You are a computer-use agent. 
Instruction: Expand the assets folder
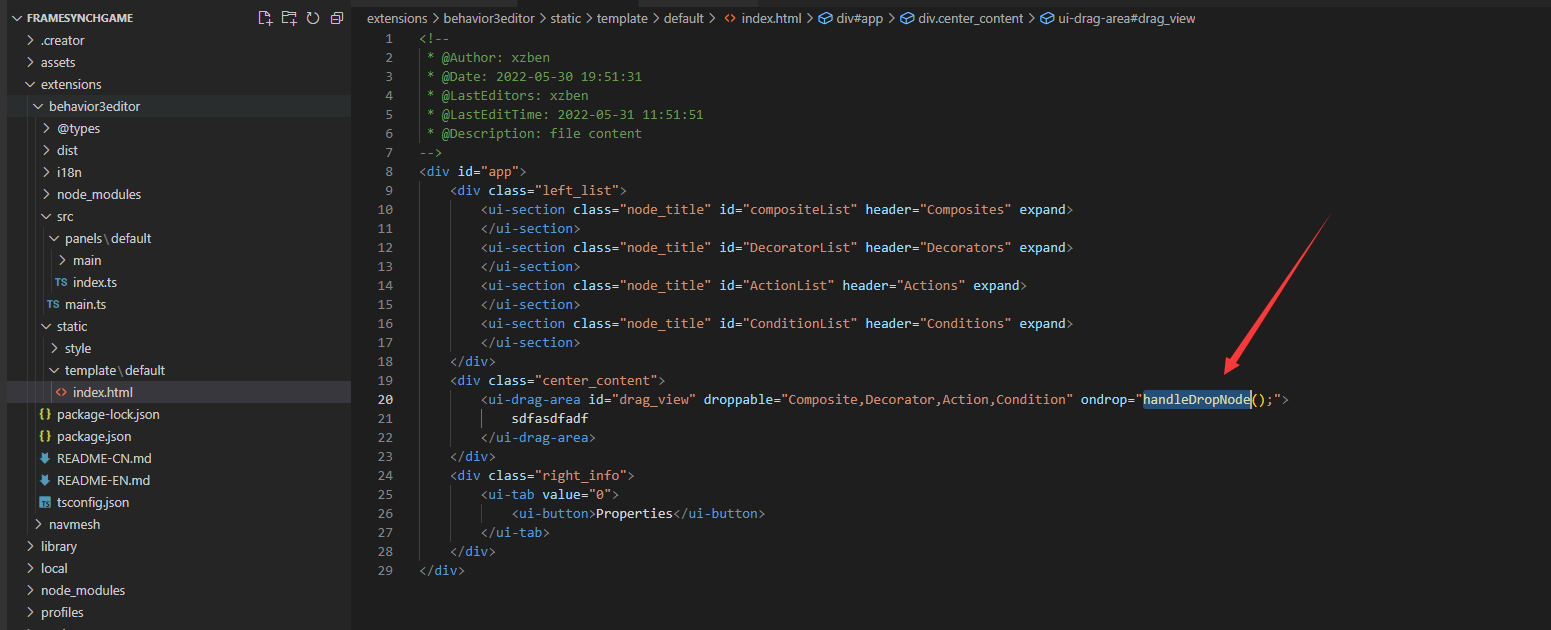tap(58, 62)
